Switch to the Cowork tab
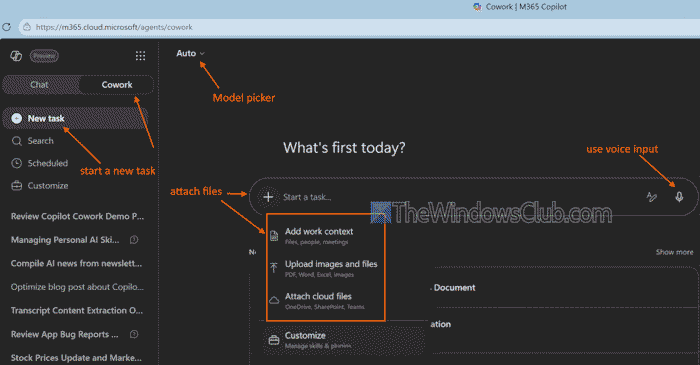Screen dimensions: 700x365 tap(117, 85)
